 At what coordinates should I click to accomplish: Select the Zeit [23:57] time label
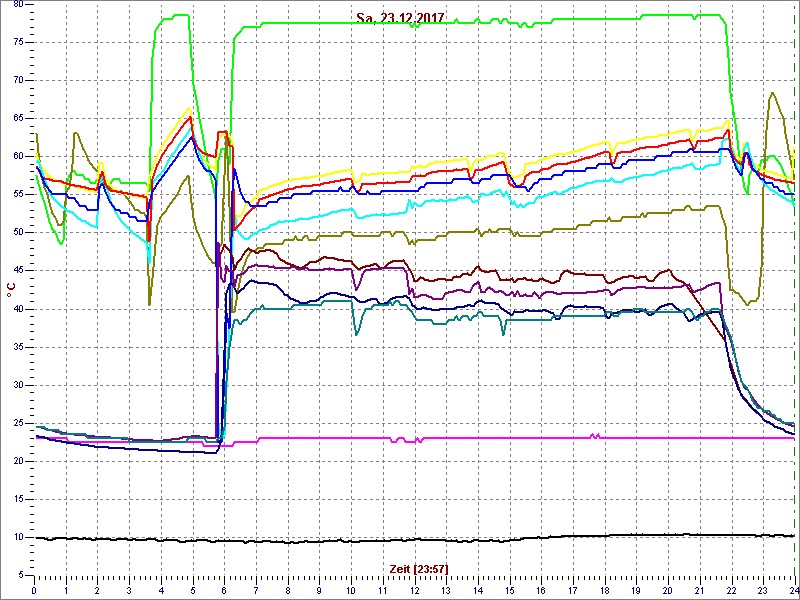point(419,569)
